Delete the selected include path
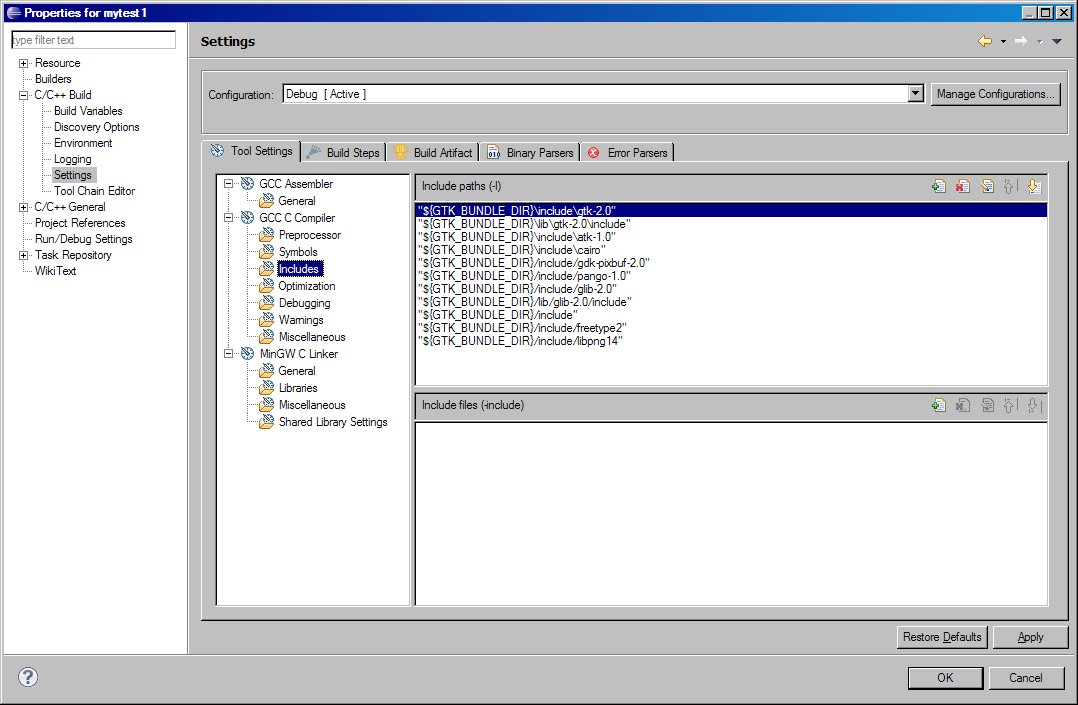 pos(962,185)
